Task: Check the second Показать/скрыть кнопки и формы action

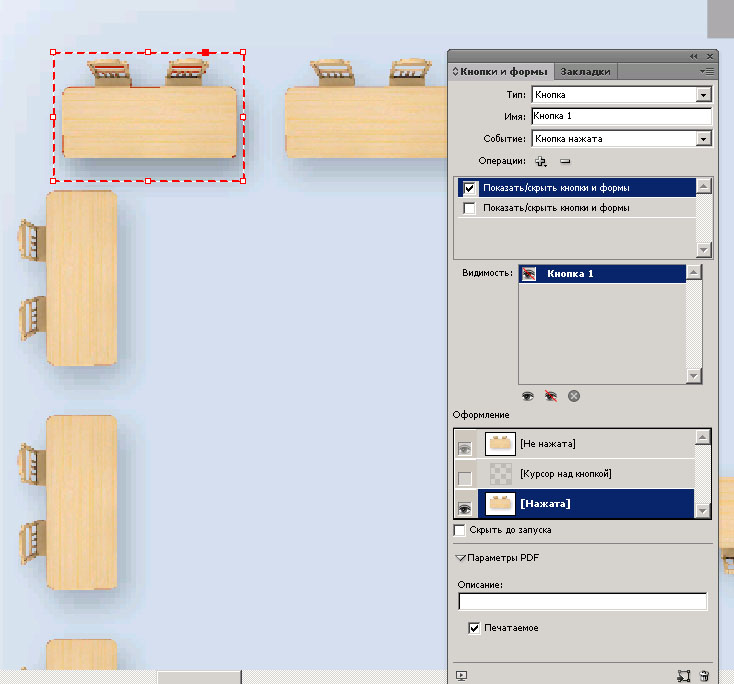Action: click(x=469, y=208)
